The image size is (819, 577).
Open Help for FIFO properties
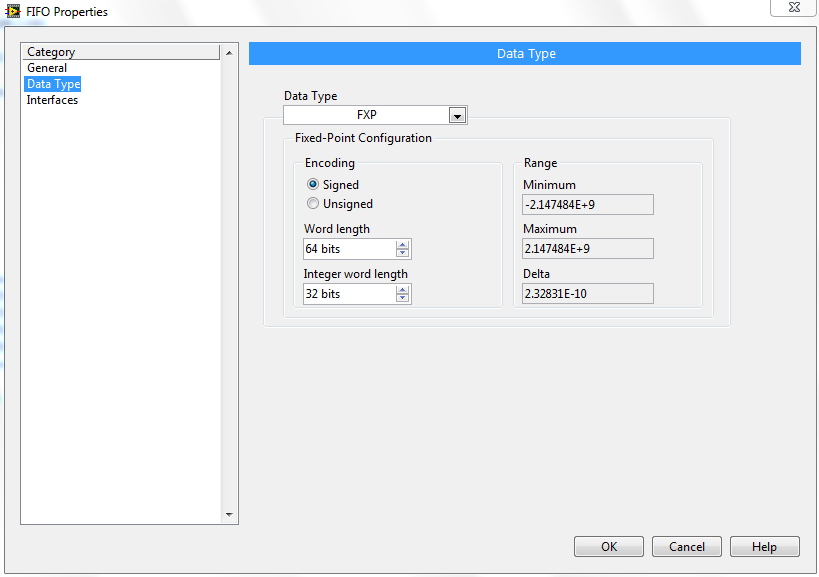point(765,547)
